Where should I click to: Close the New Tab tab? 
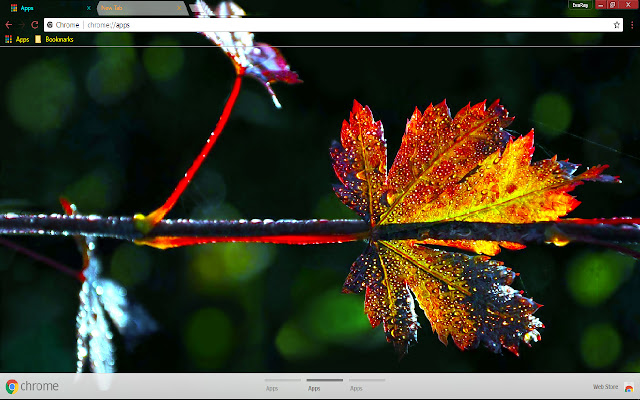[179, 8]
